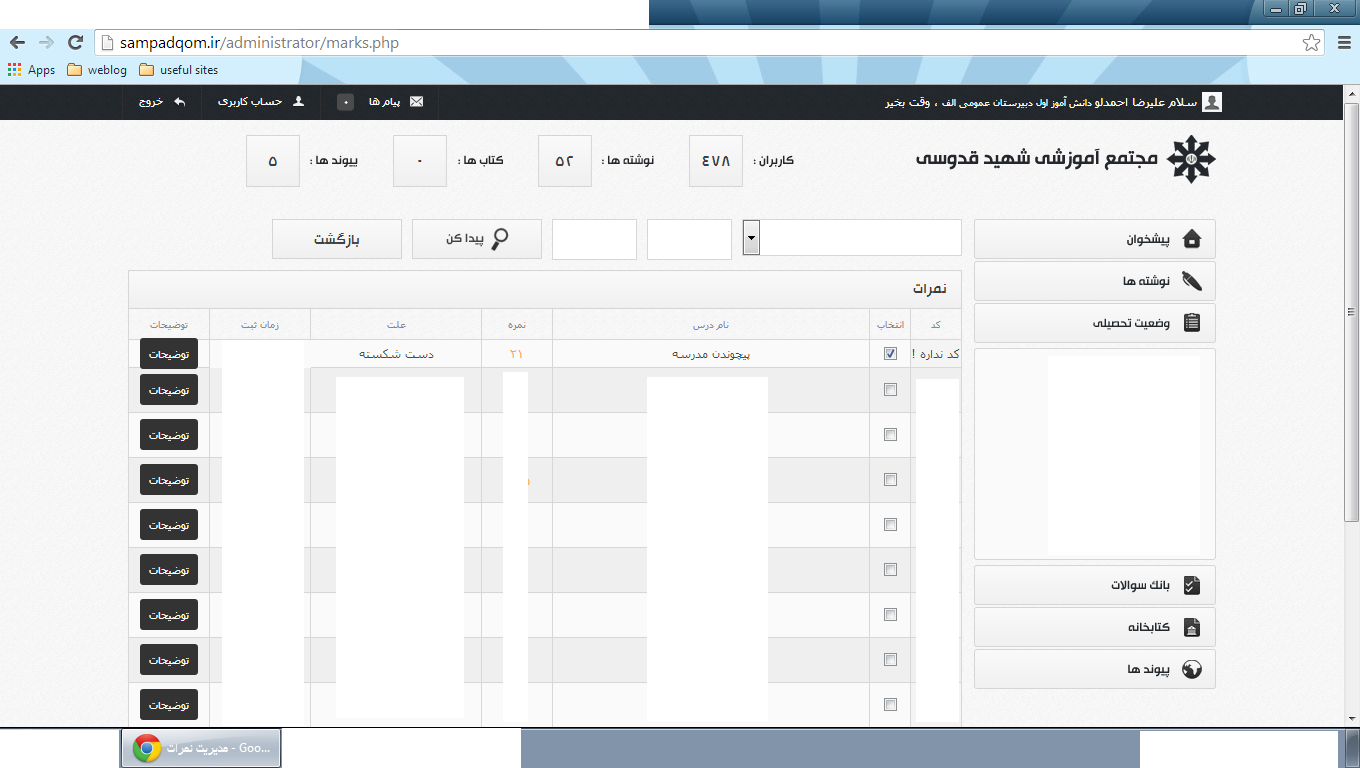Click خروج to log out
The image size is (1360, 768).
pyautogui.click(x=162, y=102)
